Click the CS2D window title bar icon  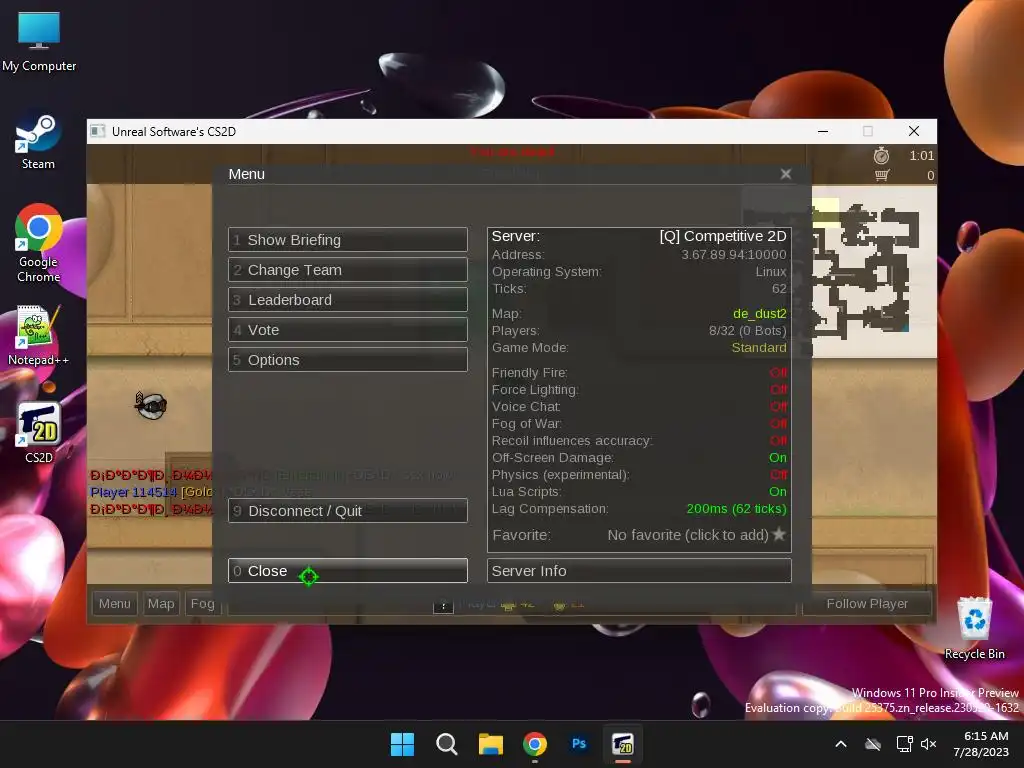98,131
